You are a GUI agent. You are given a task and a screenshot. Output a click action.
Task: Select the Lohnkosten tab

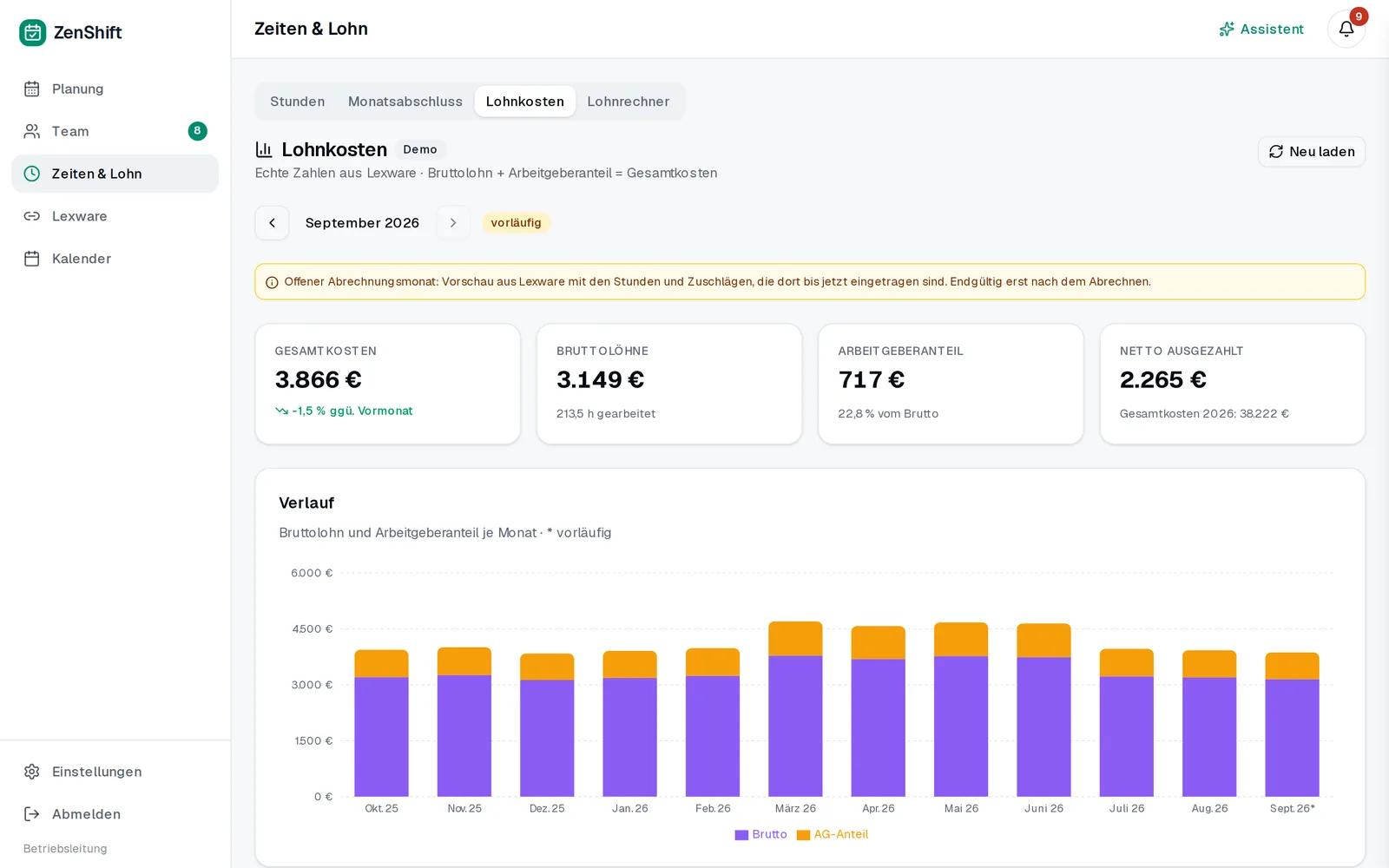point(525,102)
